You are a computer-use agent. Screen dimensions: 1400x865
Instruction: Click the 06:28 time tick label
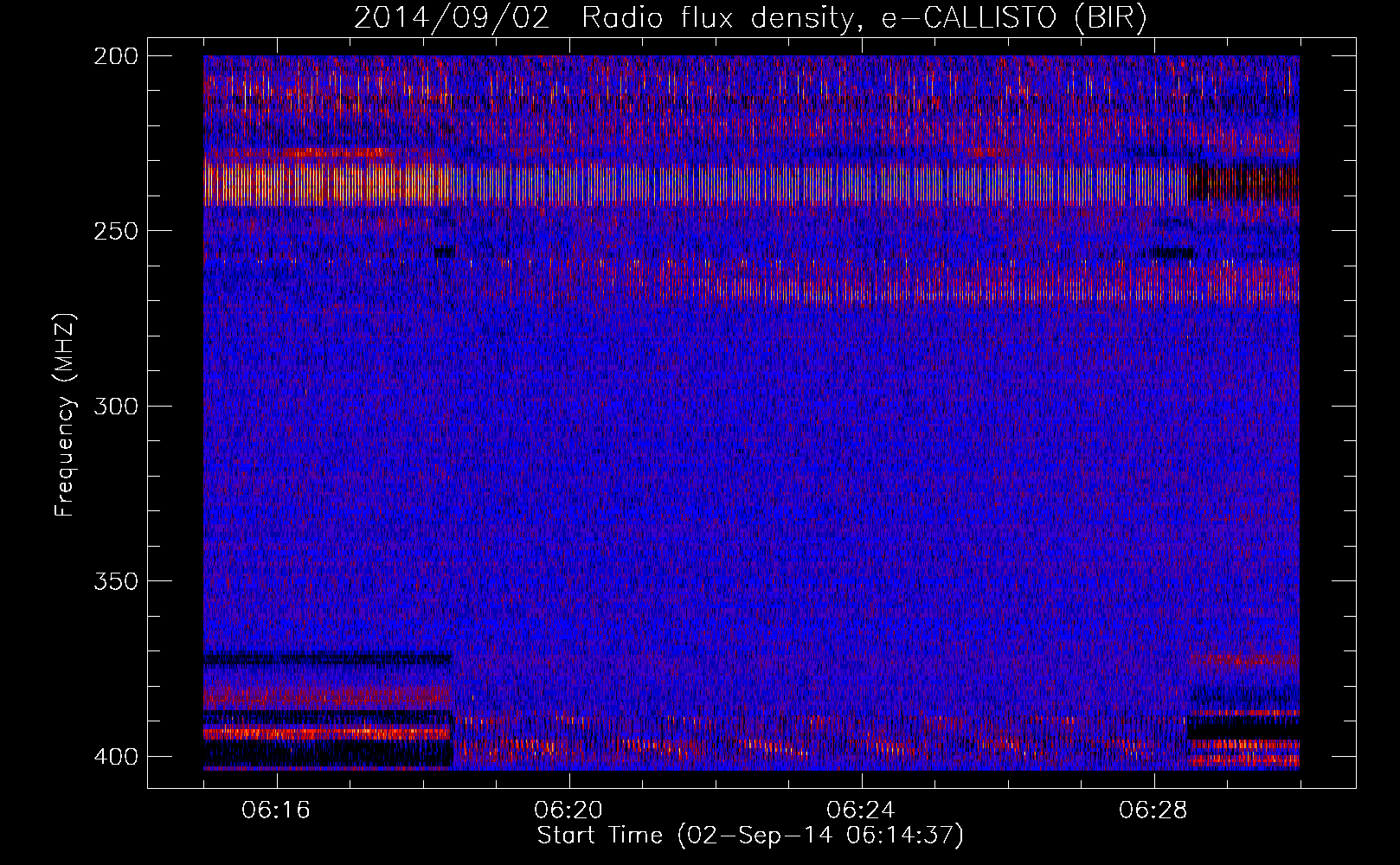coord(1153,811)
